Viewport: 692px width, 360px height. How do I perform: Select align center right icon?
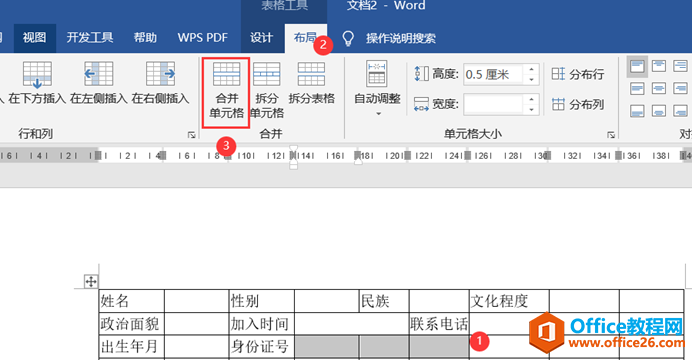click(680, 89)
